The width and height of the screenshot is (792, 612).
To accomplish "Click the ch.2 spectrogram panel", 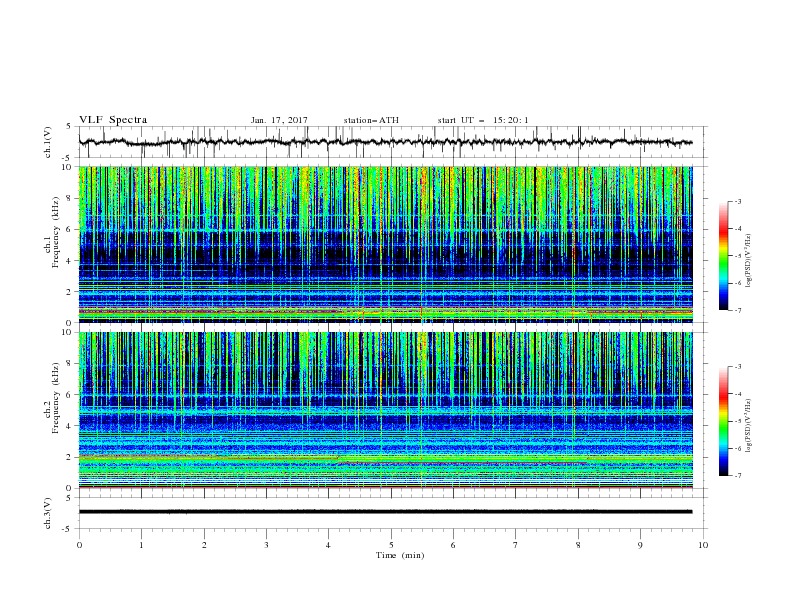I will click(385, 410).
